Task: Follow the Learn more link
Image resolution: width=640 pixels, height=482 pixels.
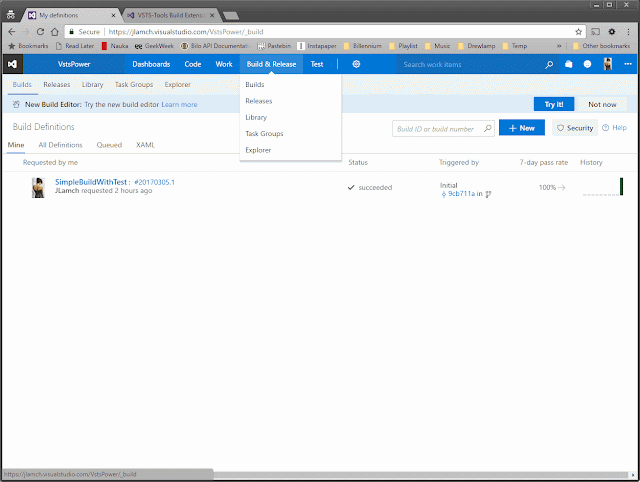Action: 179,104
